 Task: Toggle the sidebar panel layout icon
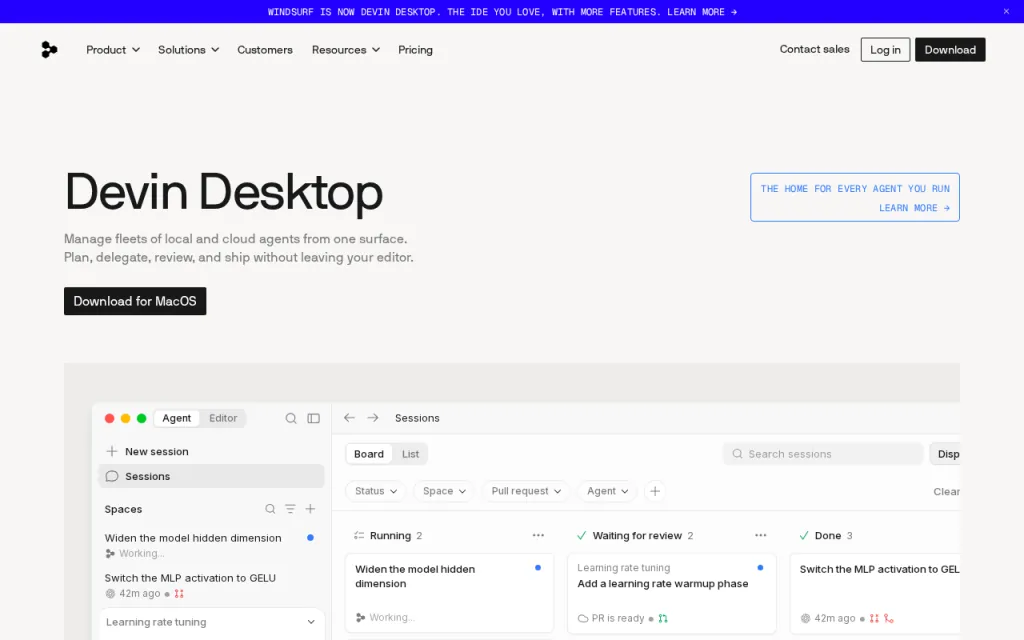313,418
